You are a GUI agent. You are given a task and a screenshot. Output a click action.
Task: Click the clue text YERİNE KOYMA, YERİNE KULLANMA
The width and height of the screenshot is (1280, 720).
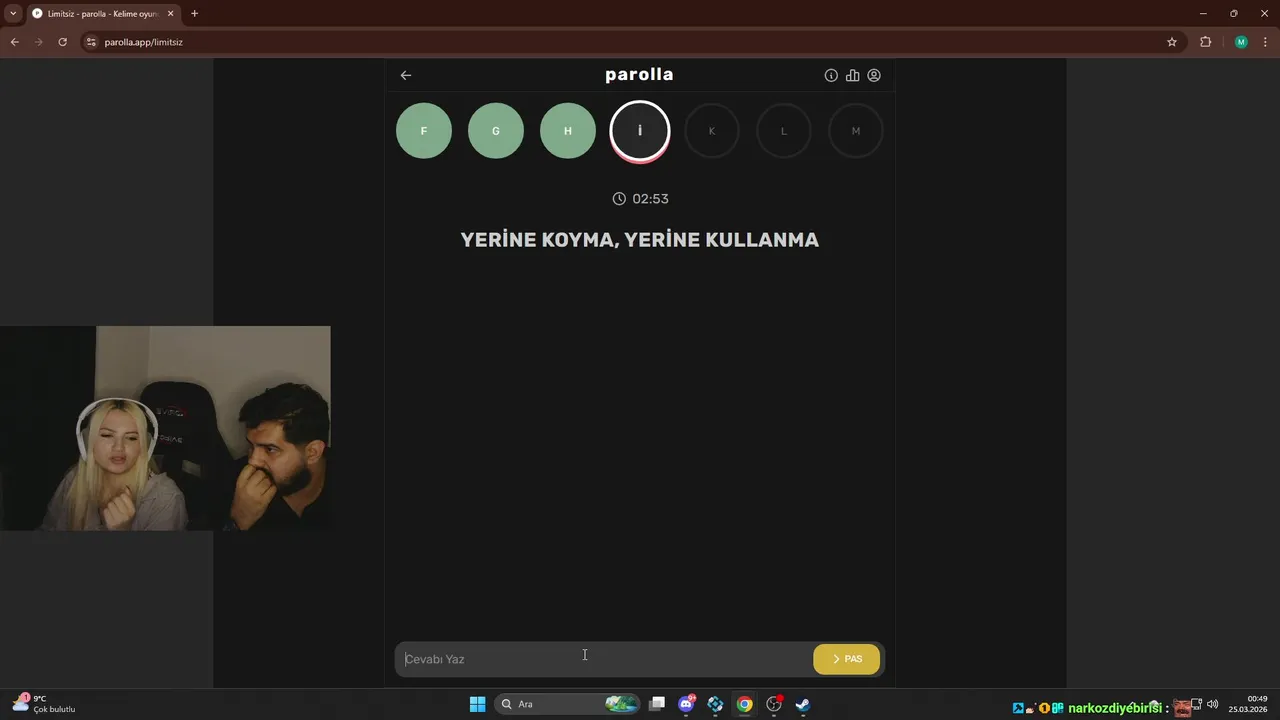tap(640, 240)
